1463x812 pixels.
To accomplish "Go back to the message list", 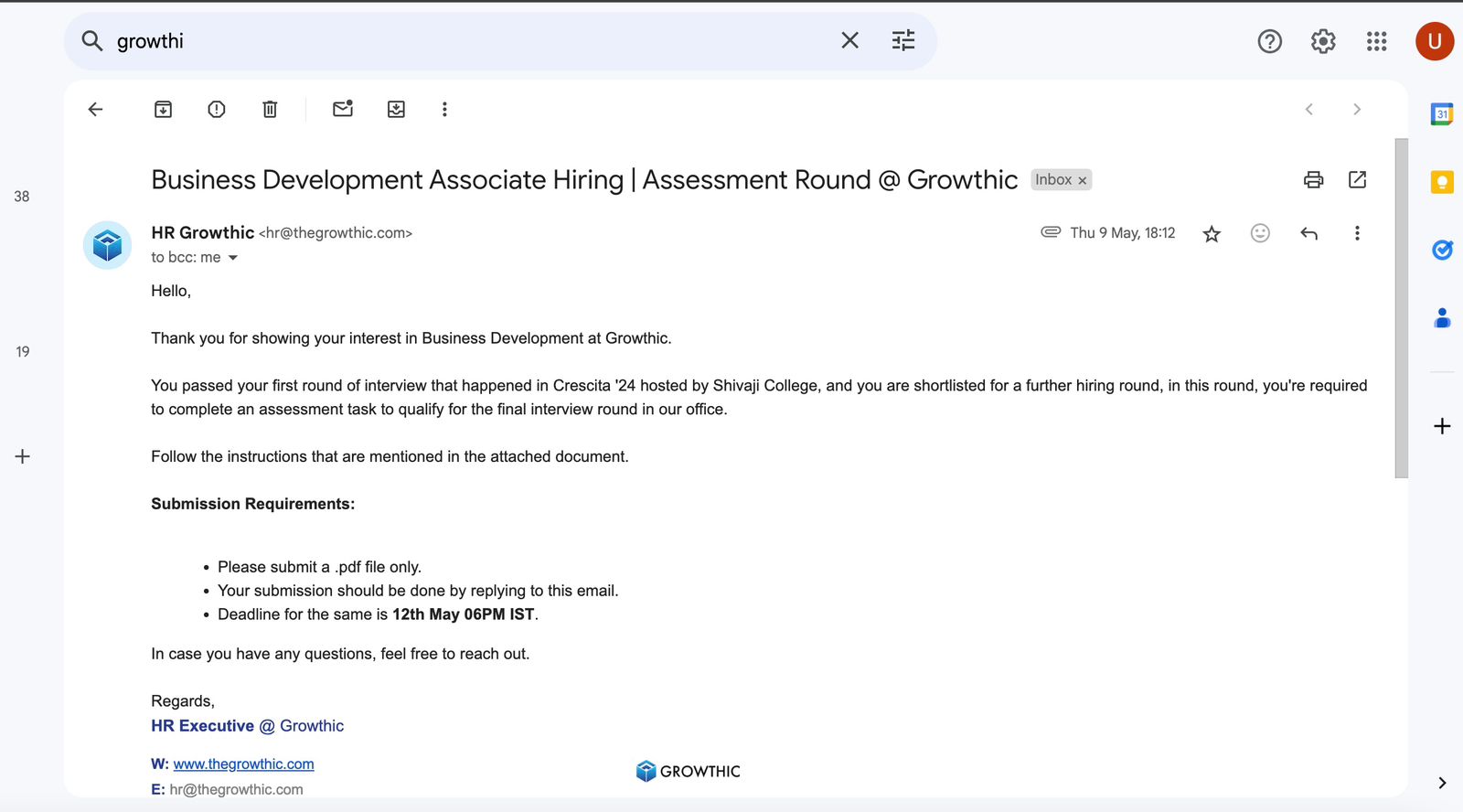I will [x=95, y=110].
